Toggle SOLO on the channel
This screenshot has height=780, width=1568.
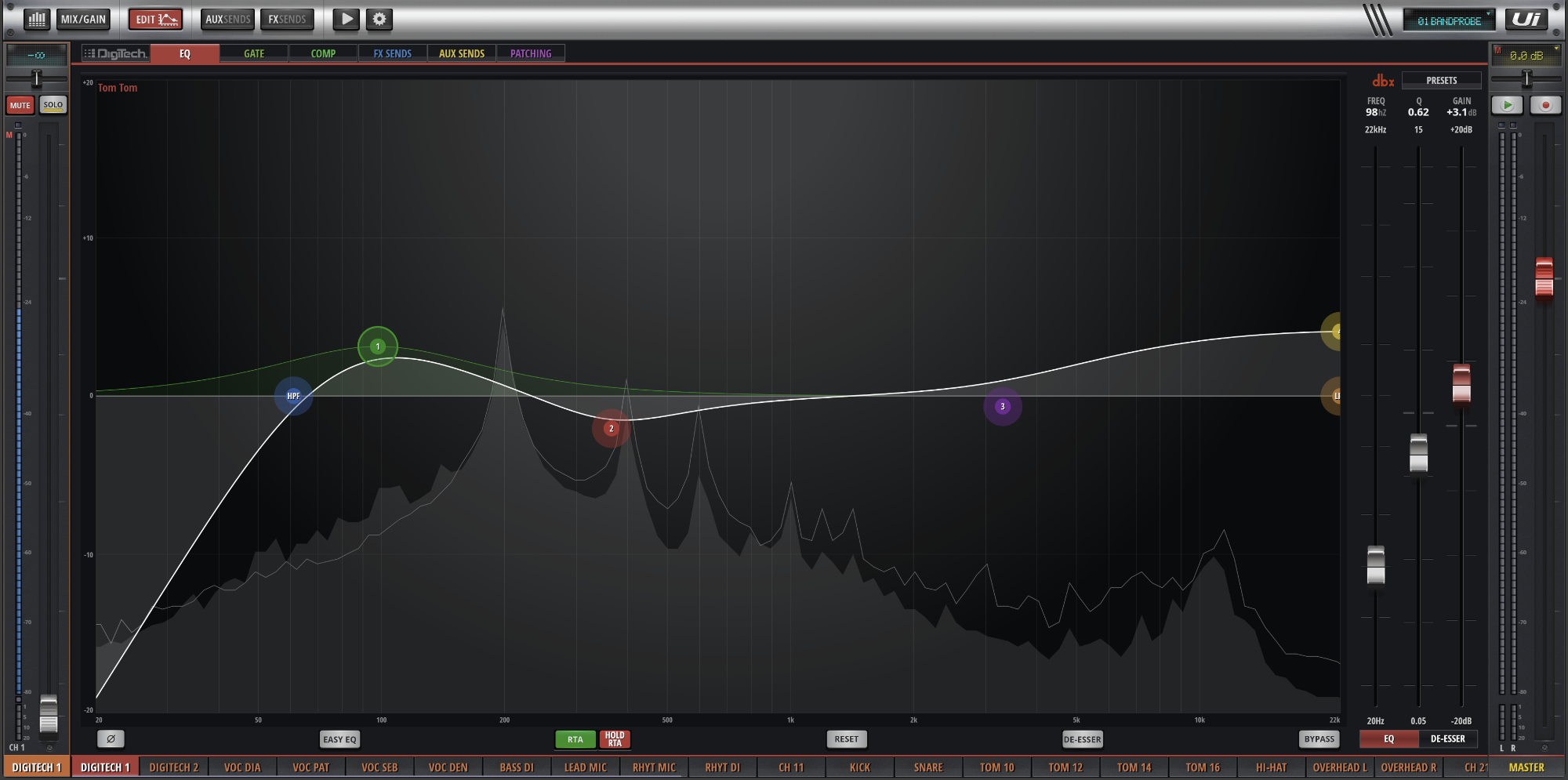pyautogui.click(x=53, y=105)
